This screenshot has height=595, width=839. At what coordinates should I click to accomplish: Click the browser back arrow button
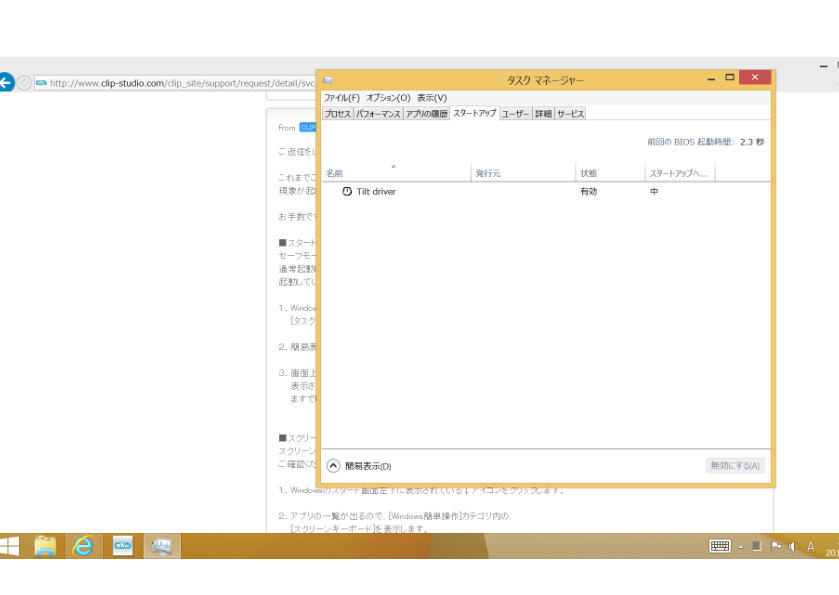point(6,82)
